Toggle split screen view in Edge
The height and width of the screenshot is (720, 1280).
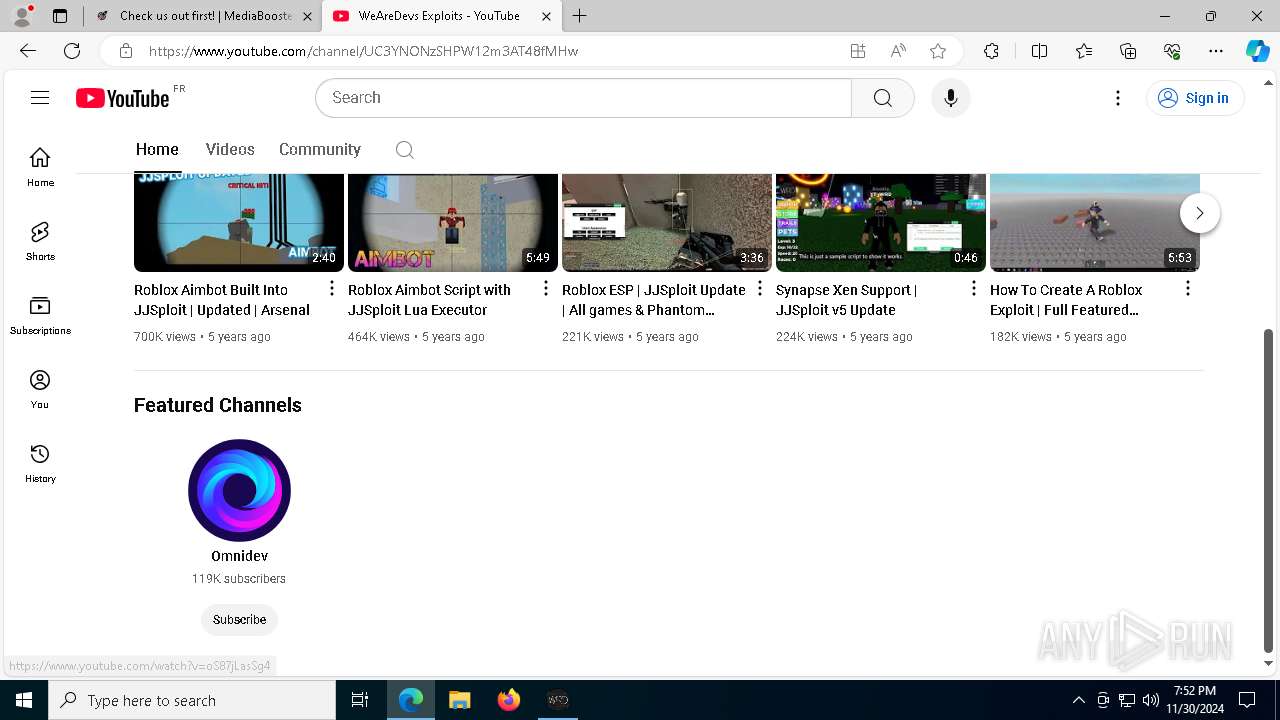coord(1039,51)
